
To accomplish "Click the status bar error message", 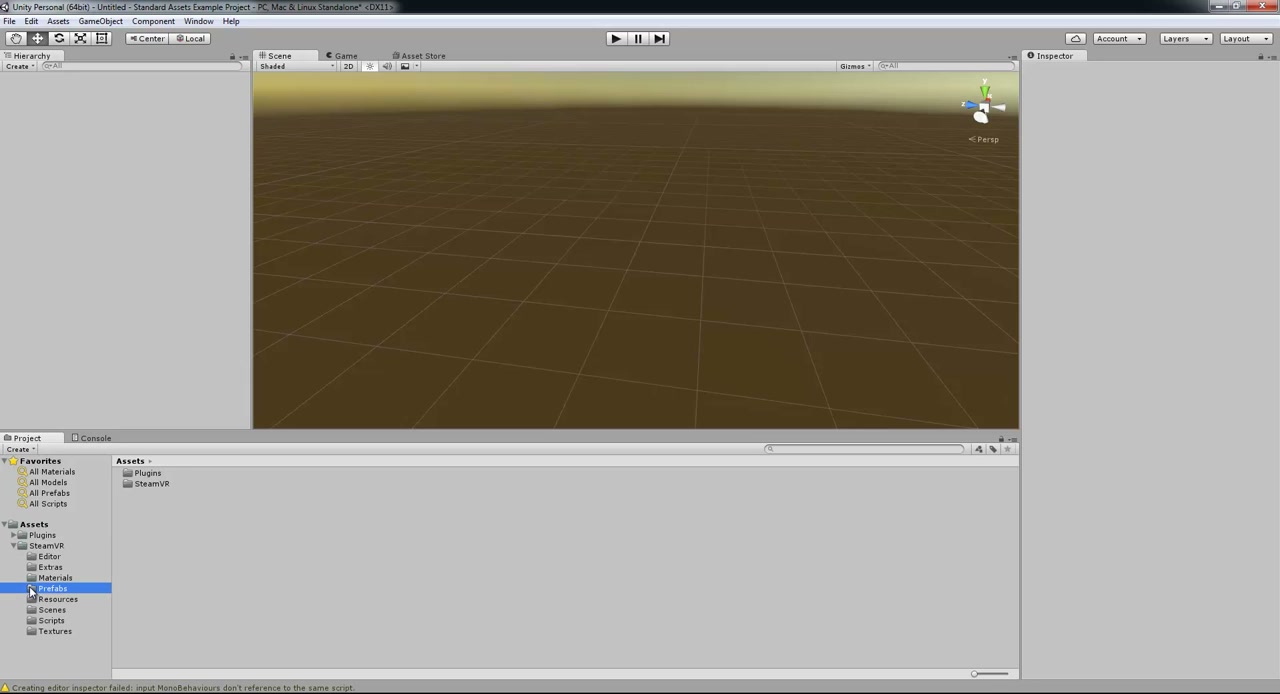I will 180,688.
